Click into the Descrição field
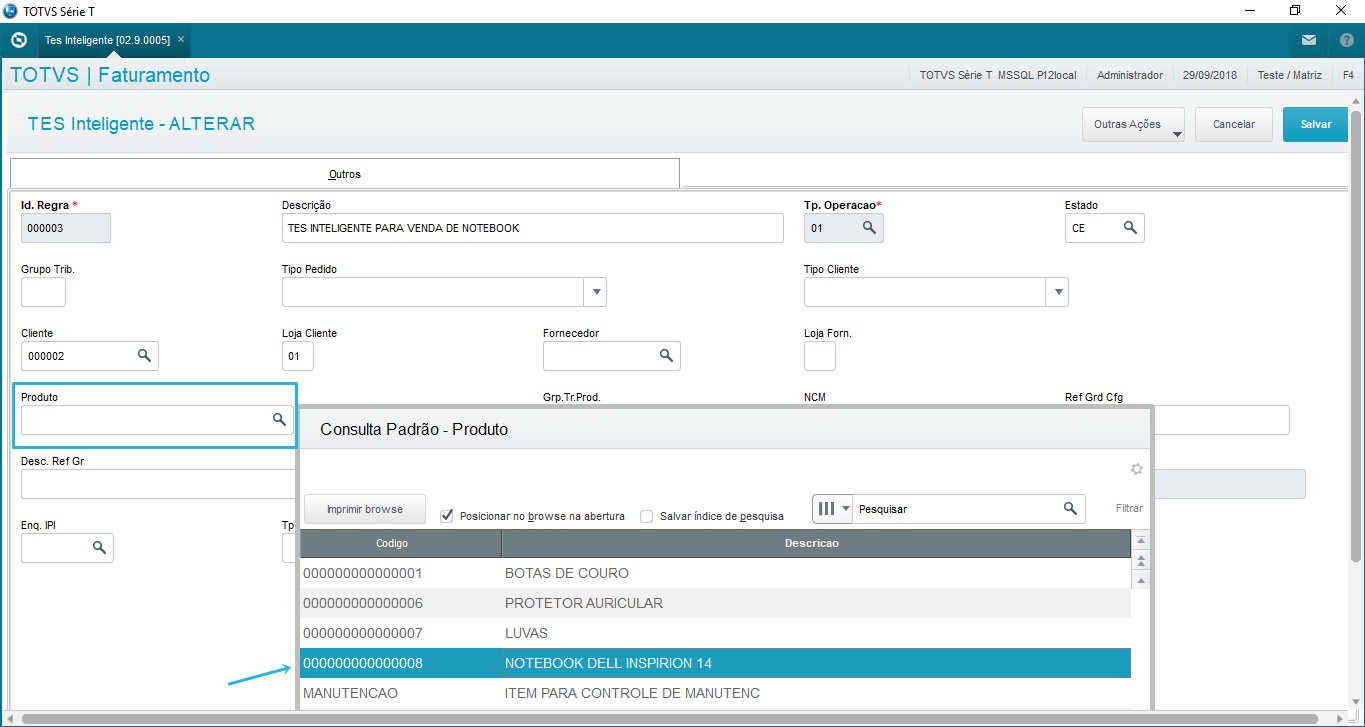Screen dimensions: 1365x727 coord(533,228)
